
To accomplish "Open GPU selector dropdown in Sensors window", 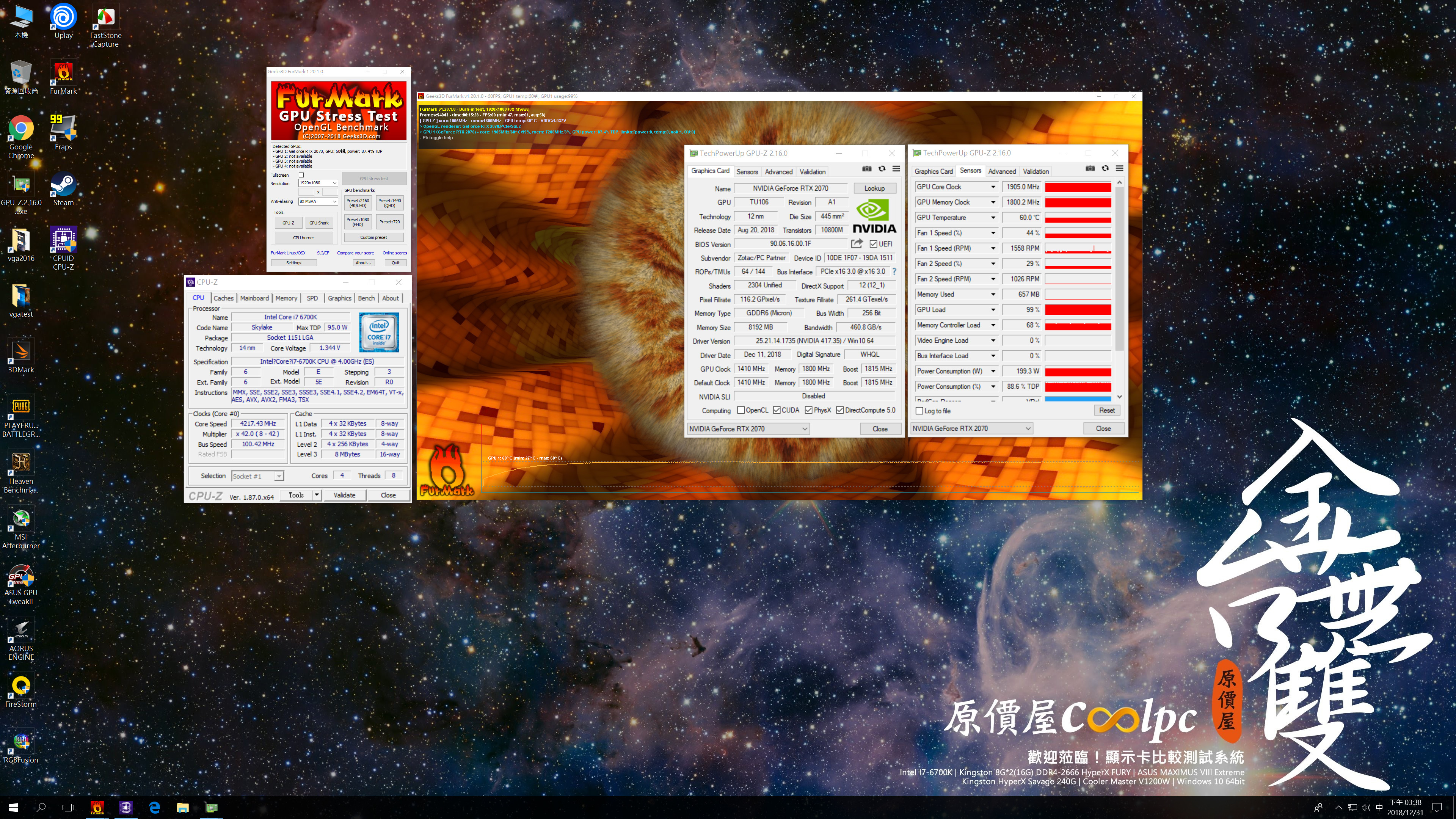I will (x=972, y=428).
